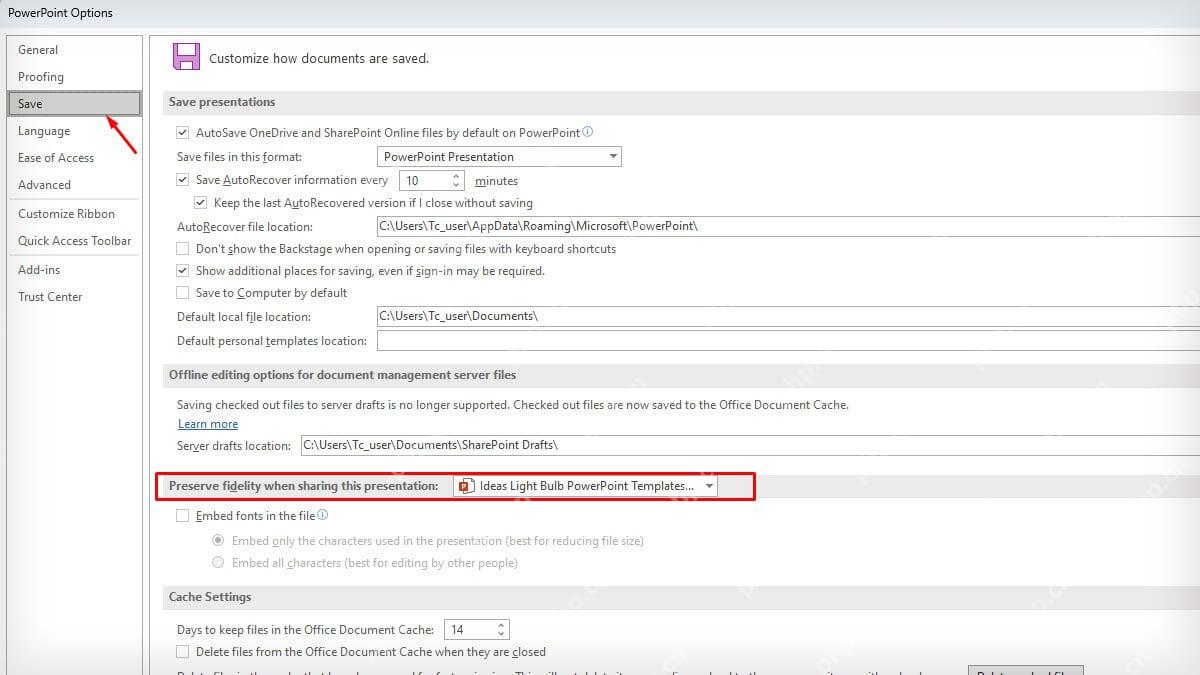This screenshot has height=675, width=1200.
Task: Open the Preserve fidelity presentation dropdown
Action: (586, 486)
